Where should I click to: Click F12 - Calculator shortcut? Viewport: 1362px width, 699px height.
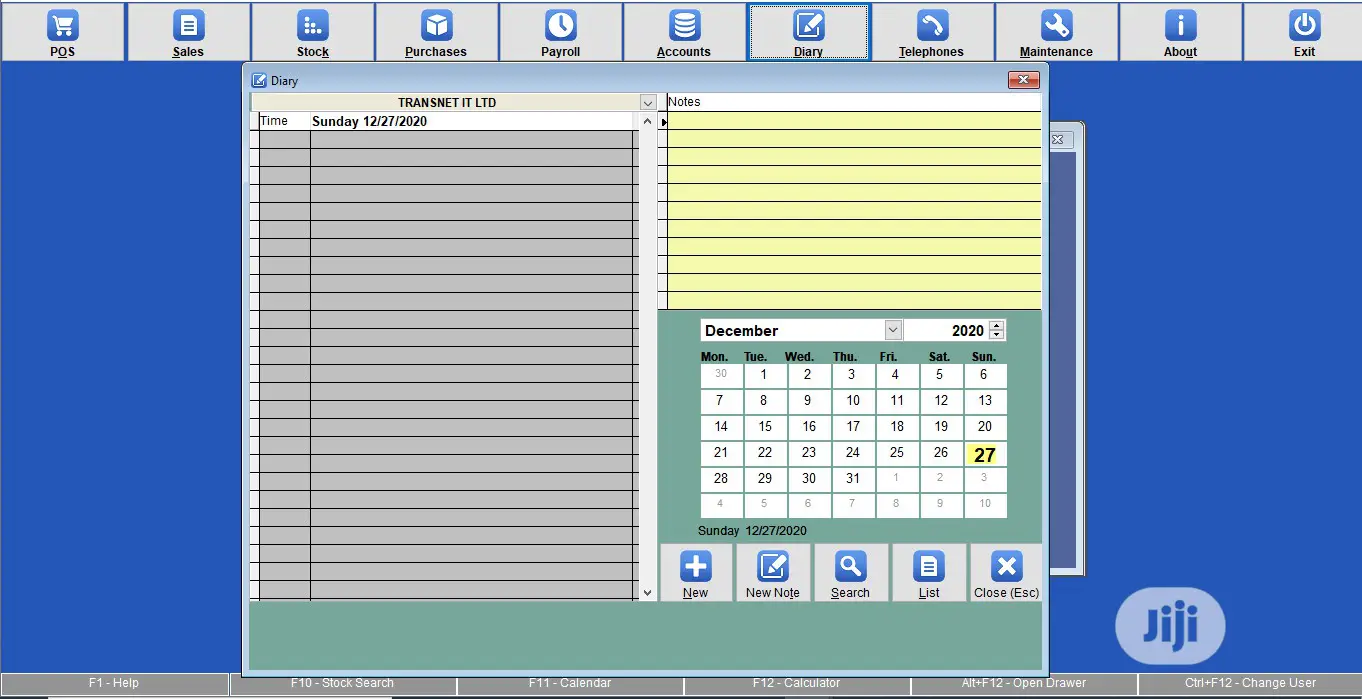click(797, 684)
